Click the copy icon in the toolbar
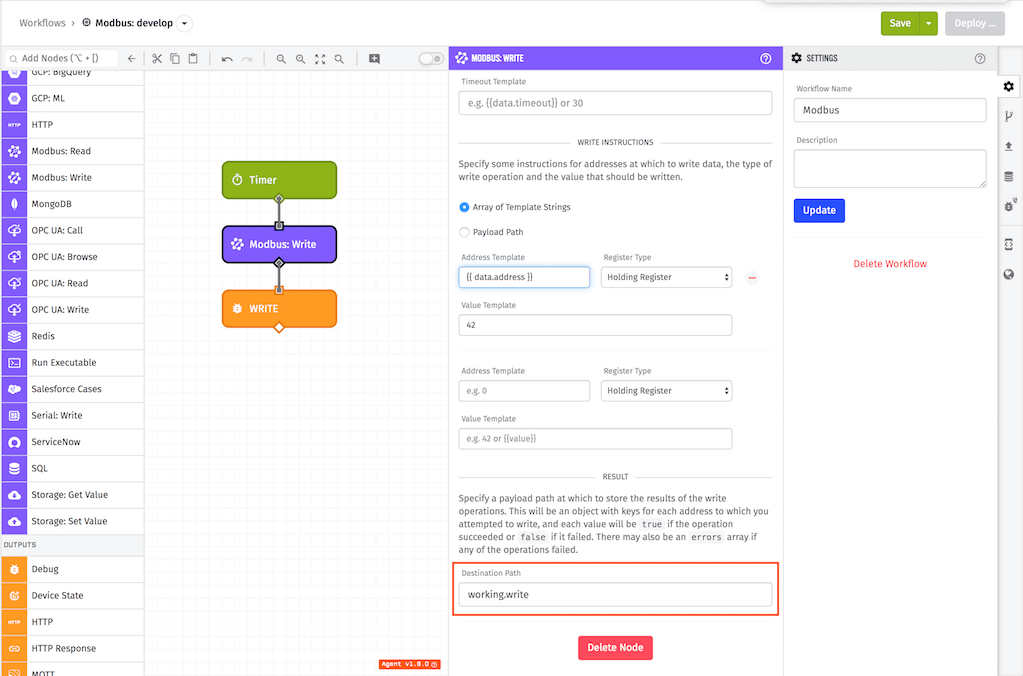Image resolution: width=1023 pixels, height=676 pixels. [x=175, y=59]
